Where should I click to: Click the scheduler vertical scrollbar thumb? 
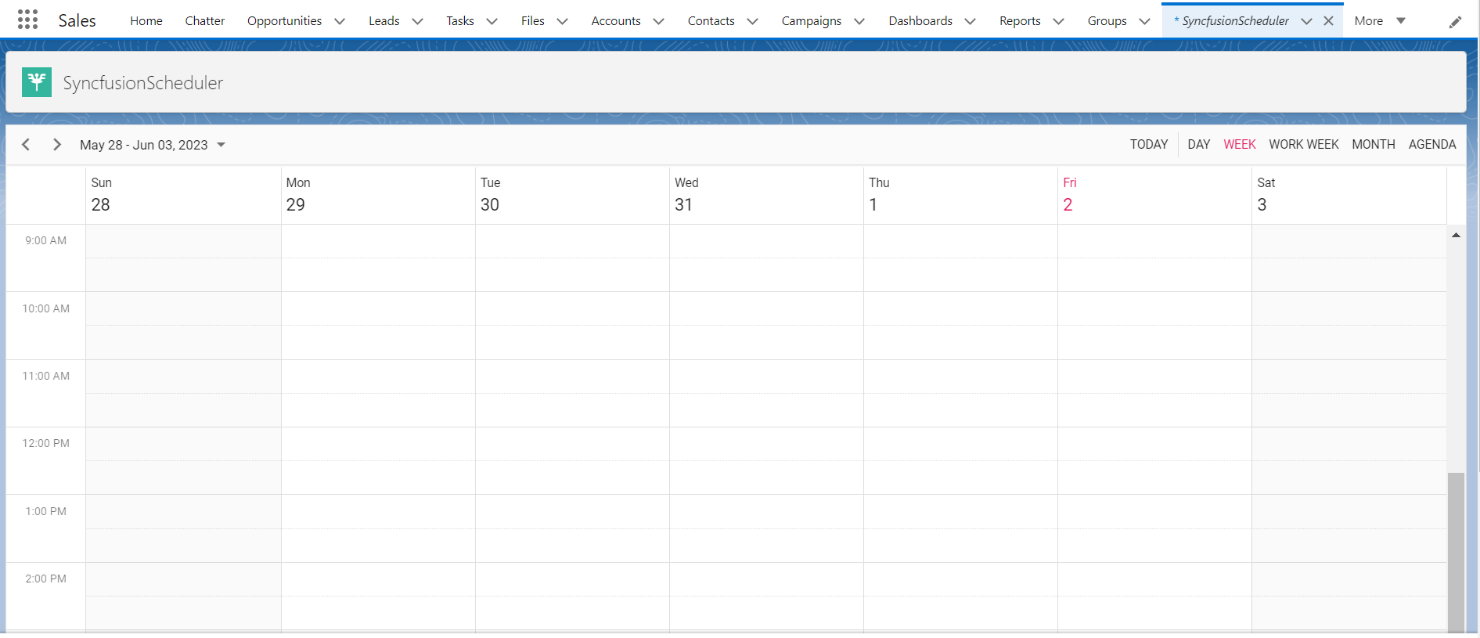tap(1456, 551)
